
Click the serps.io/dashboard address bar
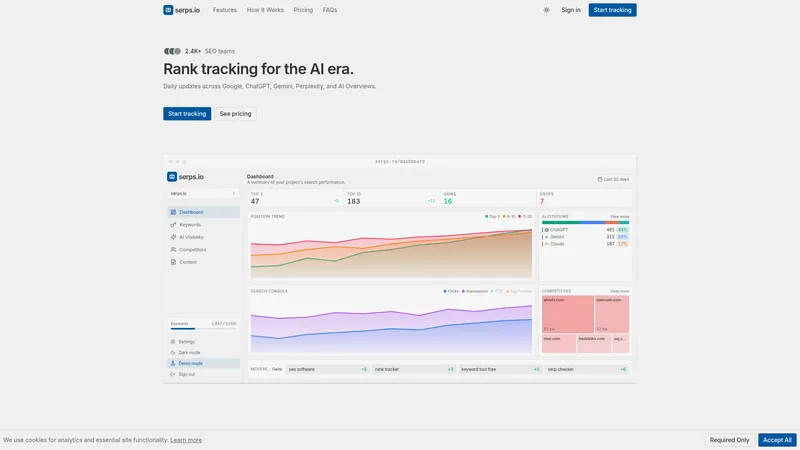(400, 161)
